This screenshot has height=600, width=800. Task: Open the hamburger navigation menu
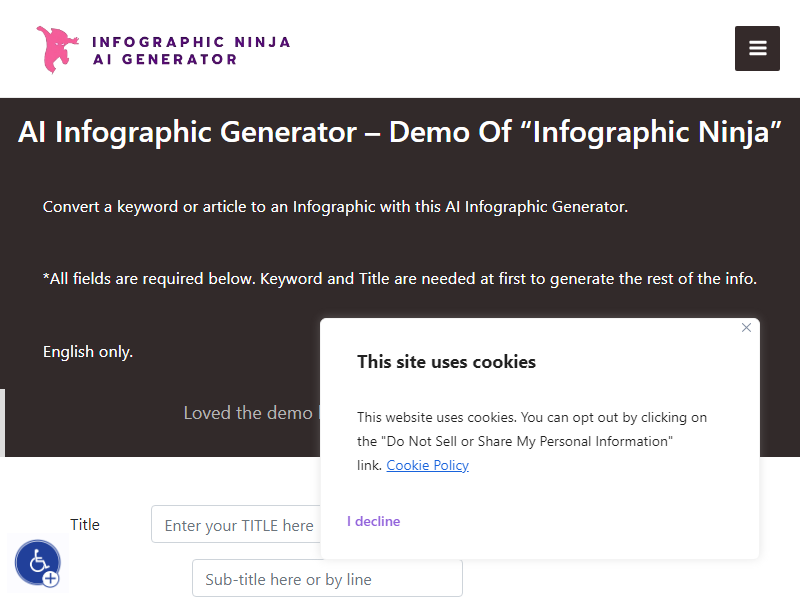pos(757,48)
